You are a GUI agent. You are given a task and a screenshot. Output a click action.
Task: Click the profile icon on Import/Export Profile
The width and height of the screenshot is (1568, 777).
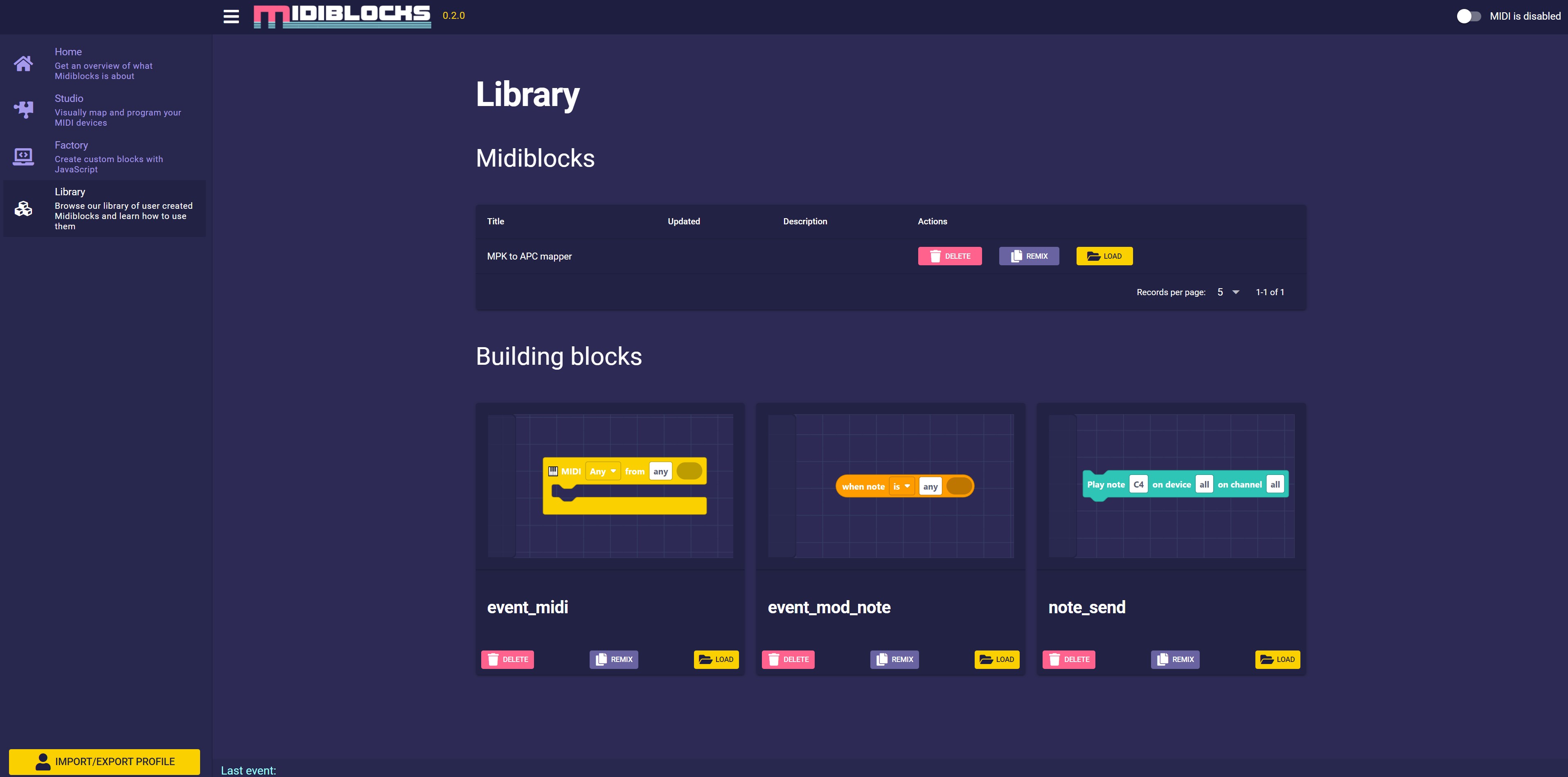[43, 761]
